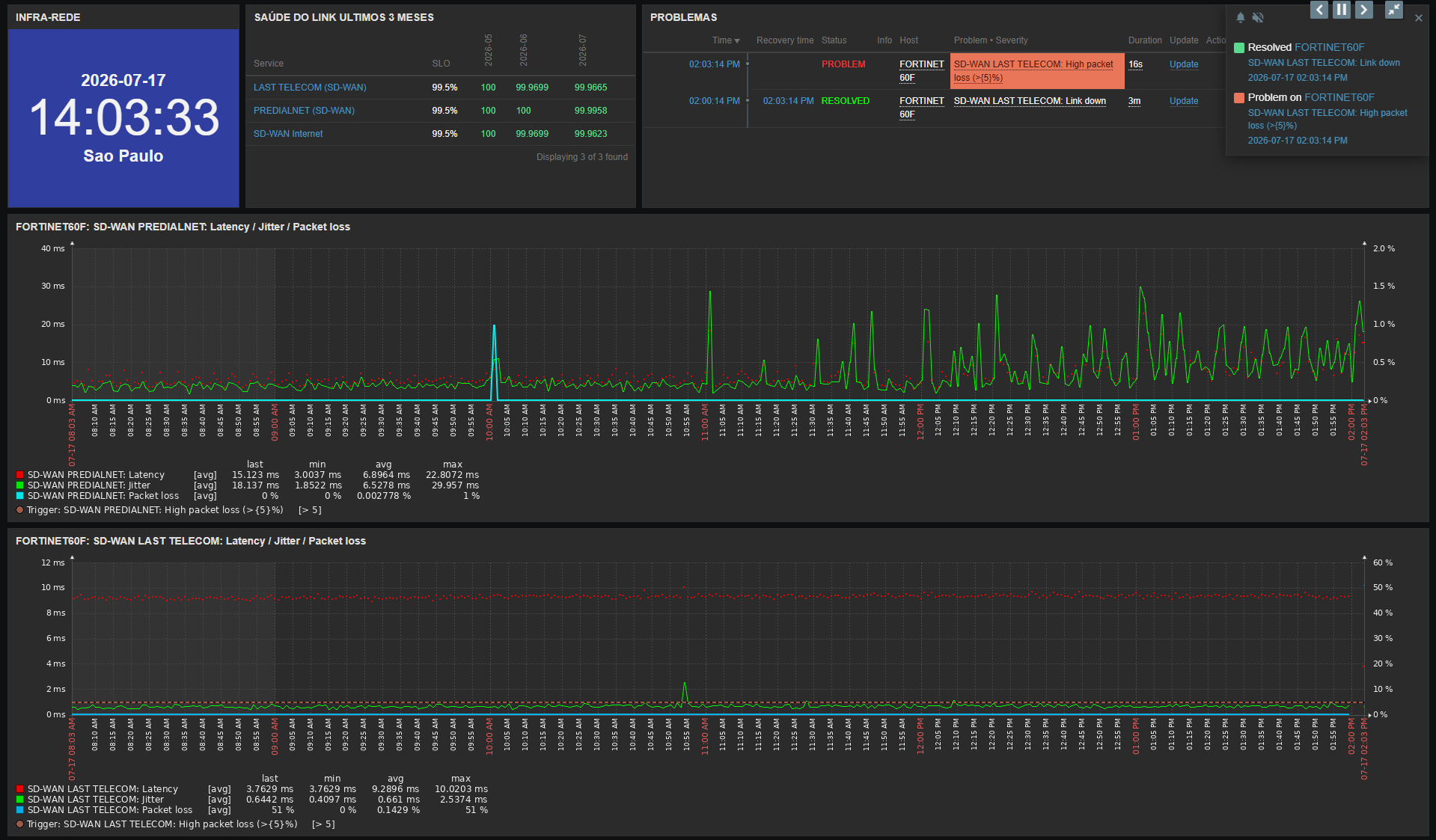This screenshot has width=1436, height=840.
Task: Click green PREDIALNET Jitter legend swatch
Action: [20, 485]
